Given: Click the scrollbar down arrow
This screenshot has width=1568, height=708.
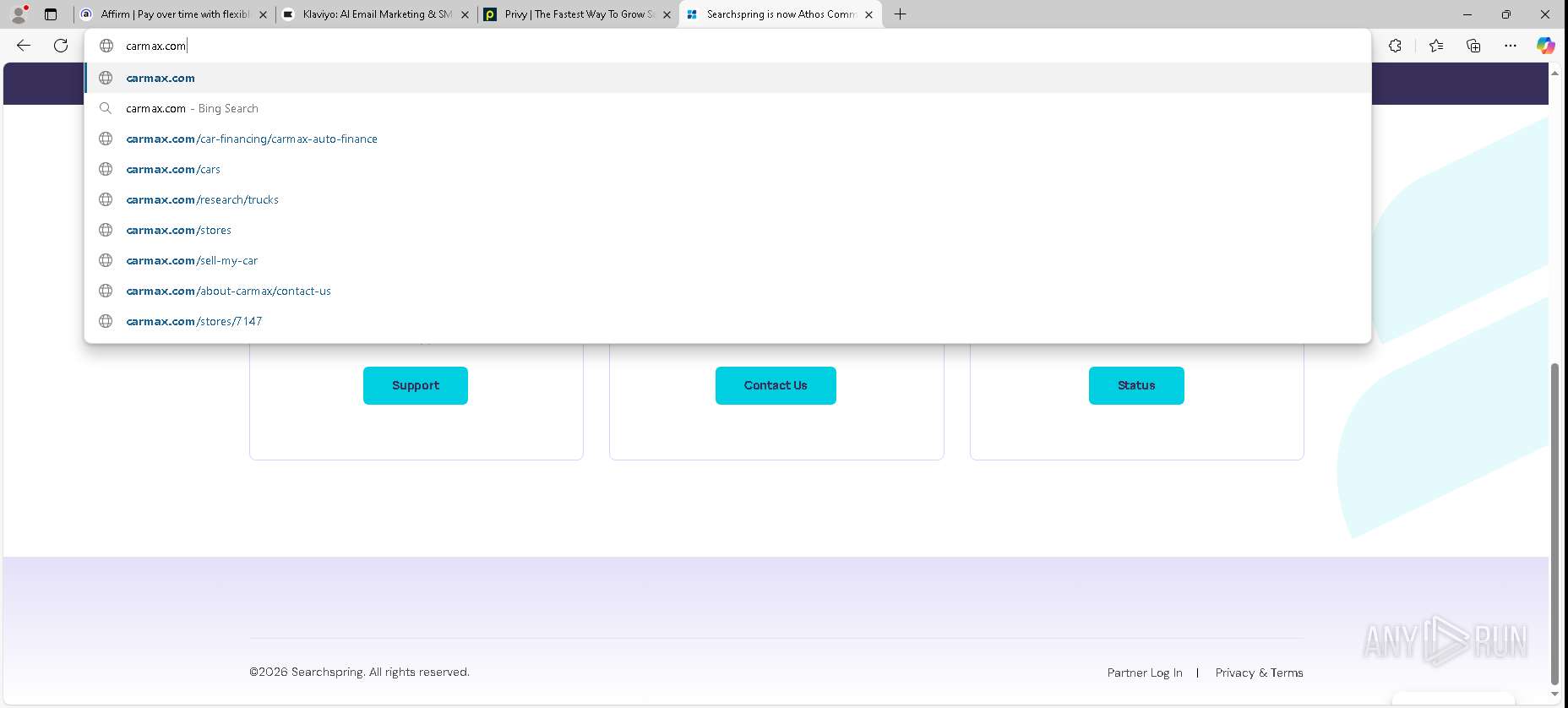Looking at the screenshot, I should 1554,694.
